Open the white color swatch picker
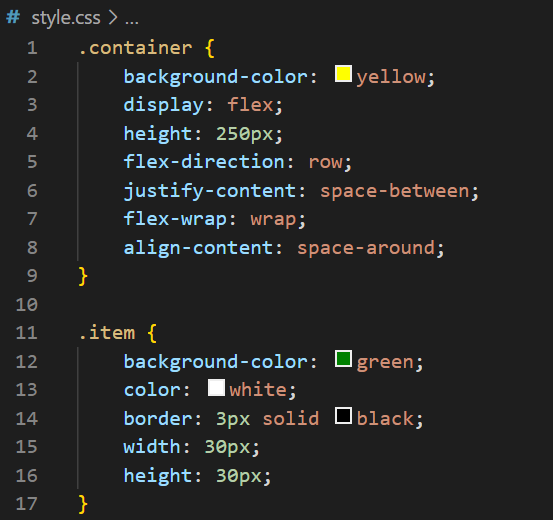Screen dimensions: 553x520 point(217,387)
